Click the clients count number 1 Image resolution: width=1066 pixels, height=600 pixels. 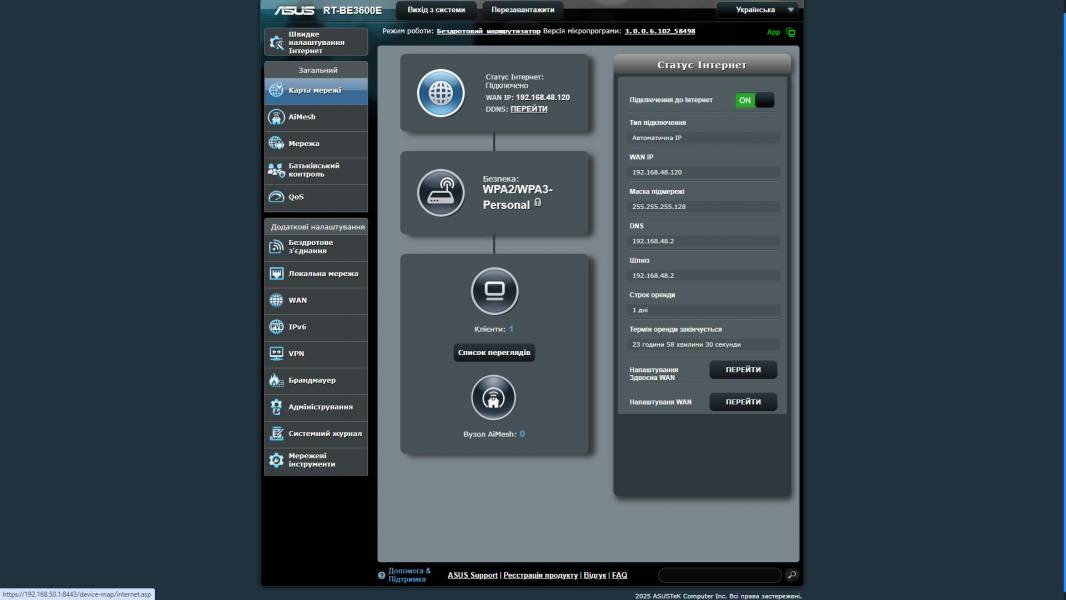click(511, 329)
